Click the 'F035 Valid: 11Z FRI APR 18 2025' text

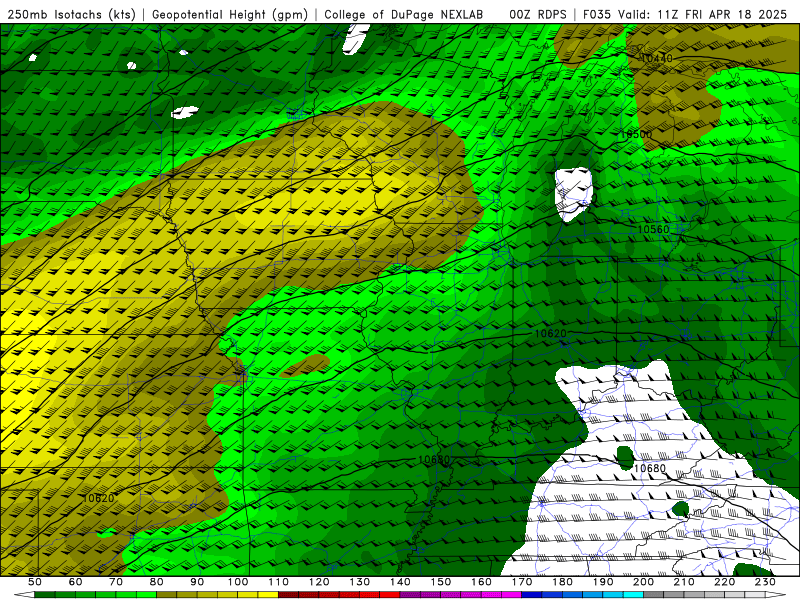coord(685,14)
